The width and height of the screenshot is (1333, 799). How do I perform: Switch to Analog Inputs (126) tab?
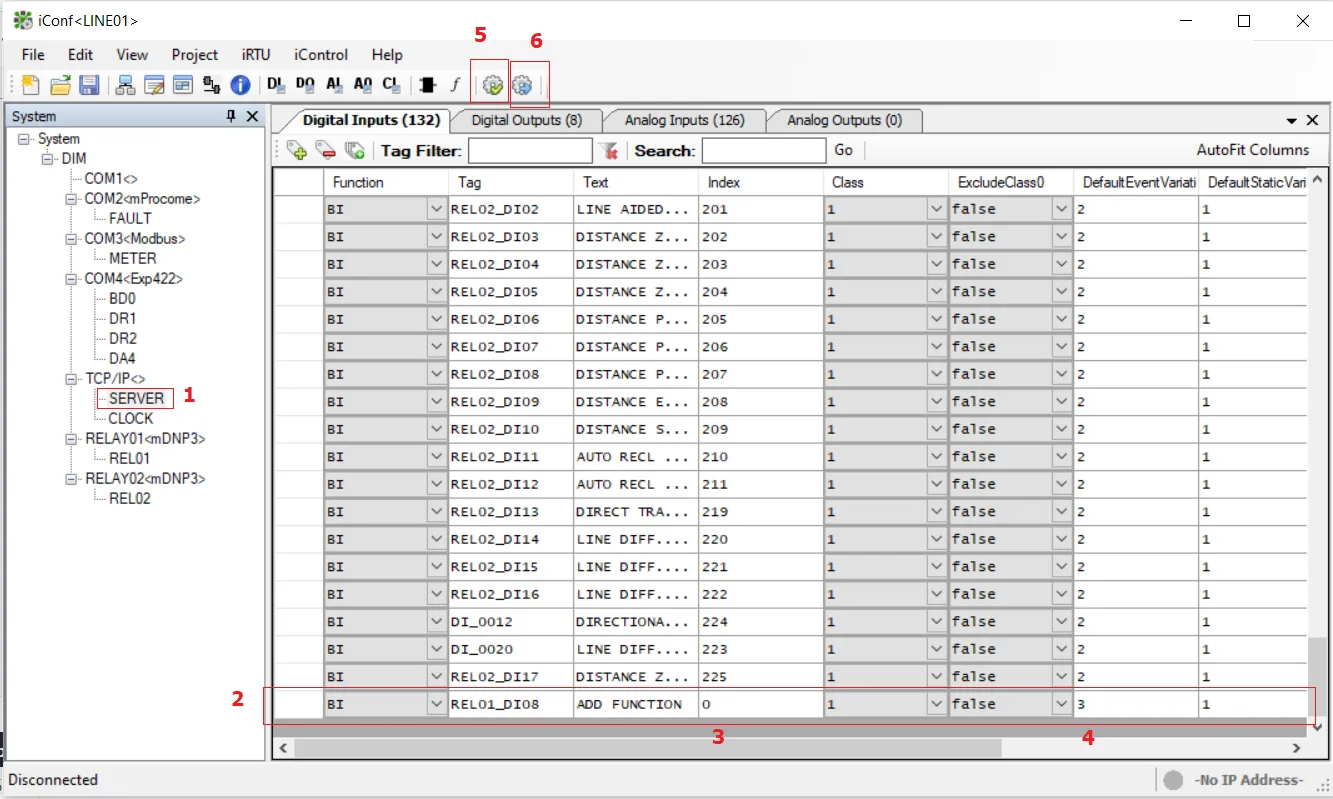(685, 120)
